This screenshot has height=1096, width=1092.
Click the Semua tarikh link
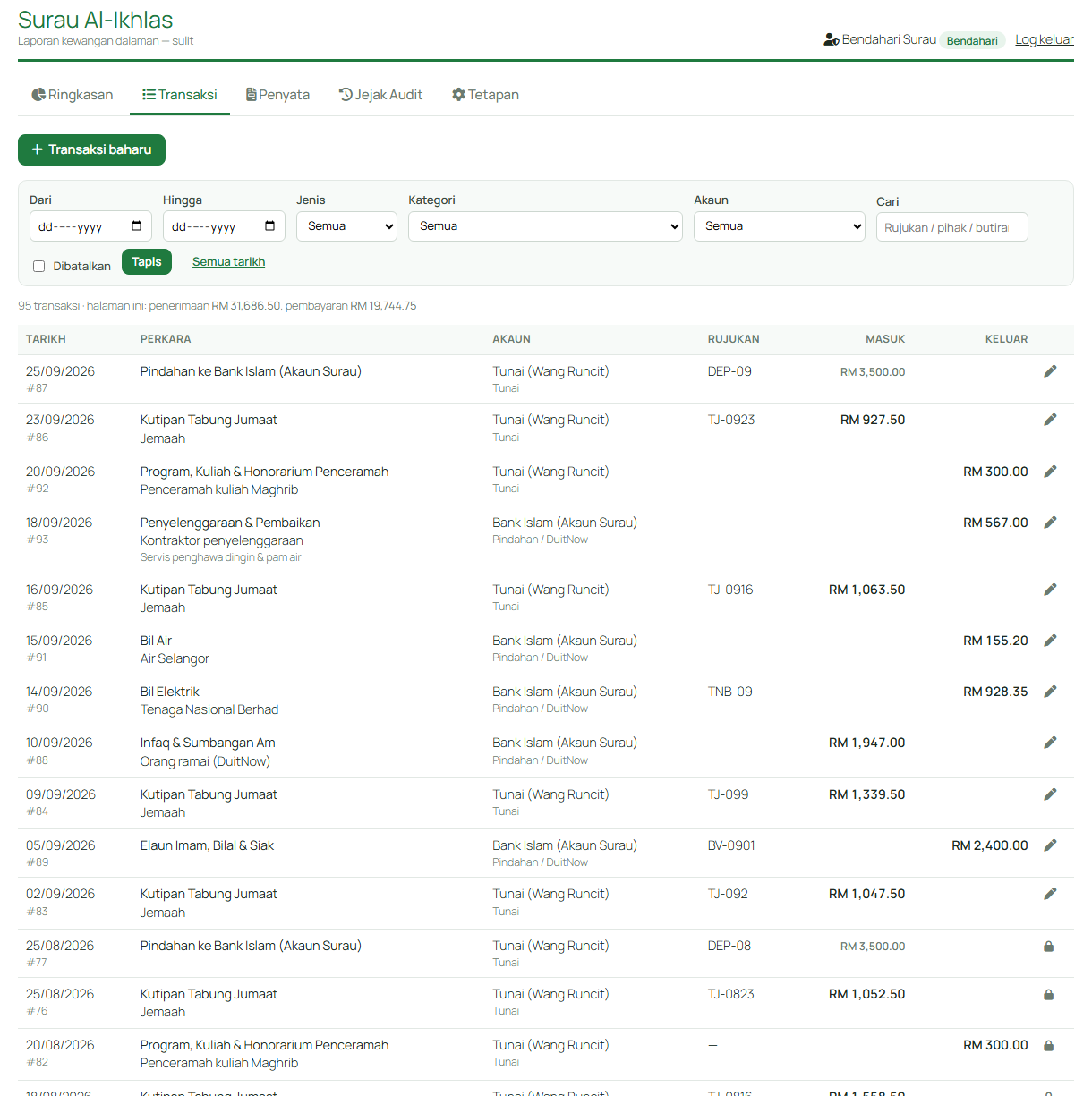[x=228, y=262]
